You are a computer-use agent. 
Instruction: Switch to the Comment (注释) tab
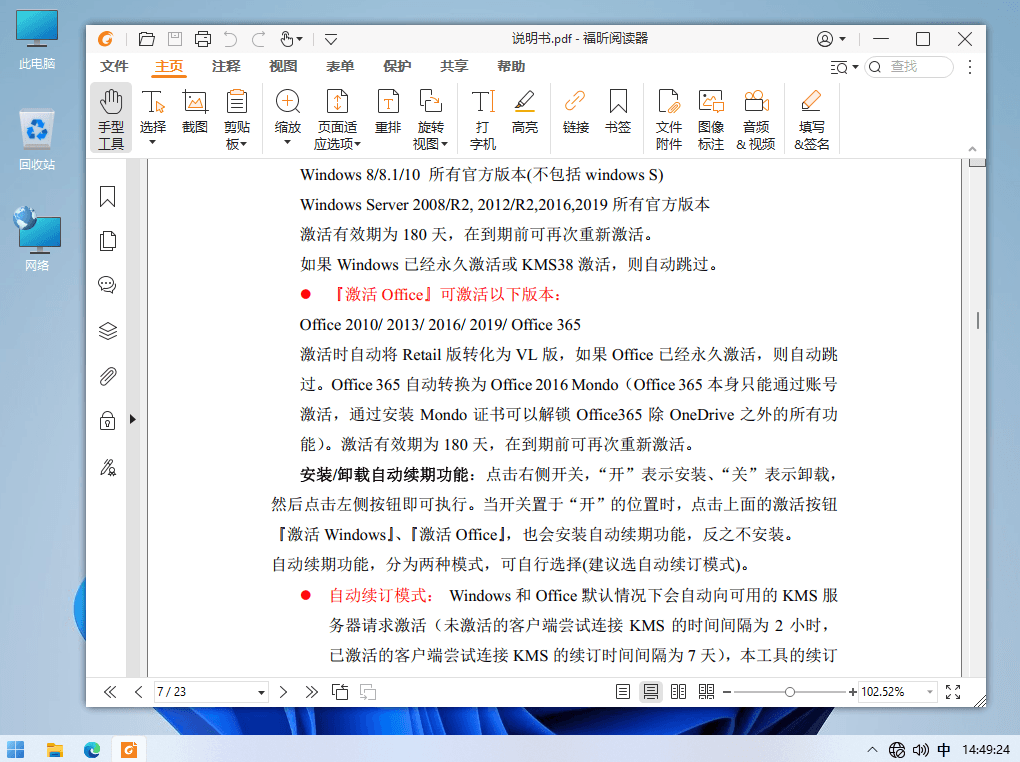pyautogui.click(x=226, y=66)
